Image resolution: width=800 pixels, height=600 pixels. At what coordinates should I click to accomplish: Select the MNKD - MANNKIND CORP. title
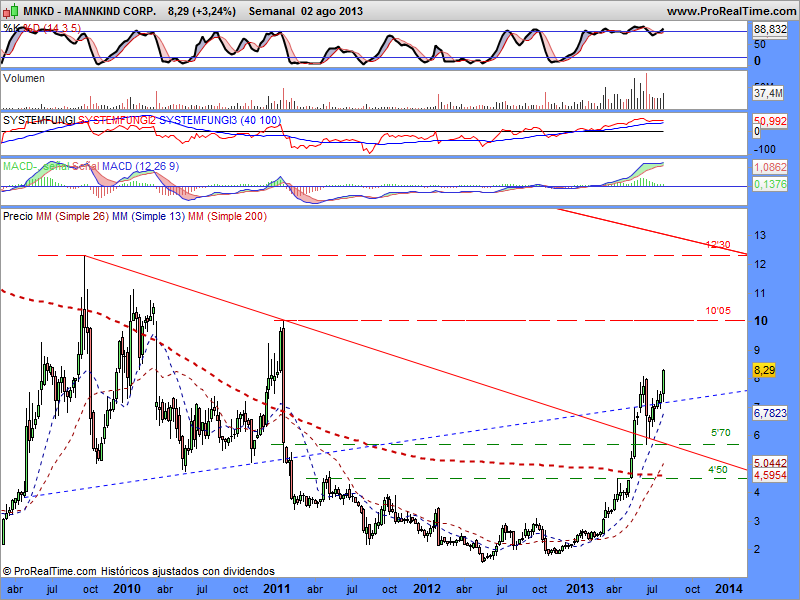90,11
